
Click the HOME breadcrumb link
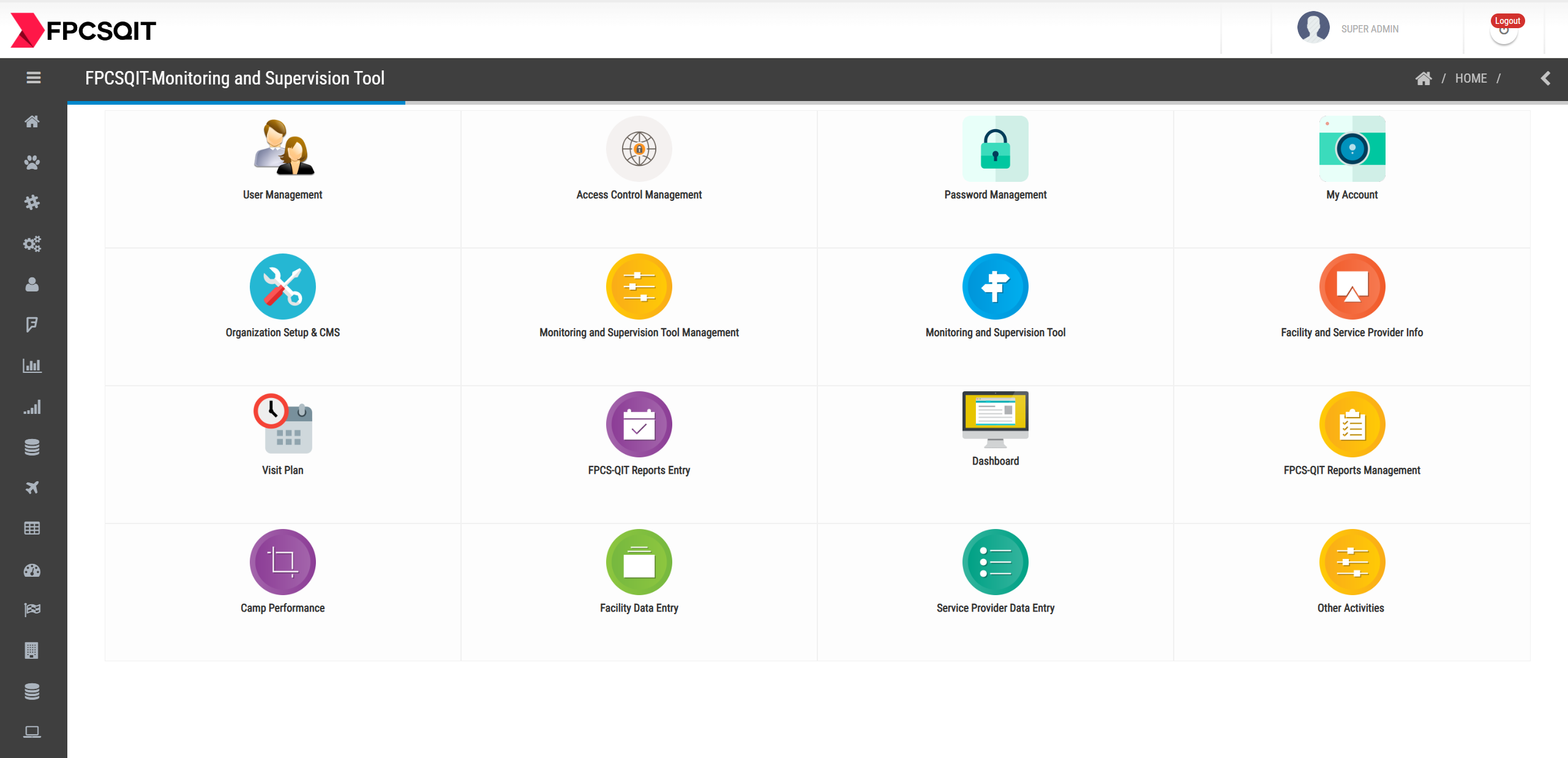1472,78
